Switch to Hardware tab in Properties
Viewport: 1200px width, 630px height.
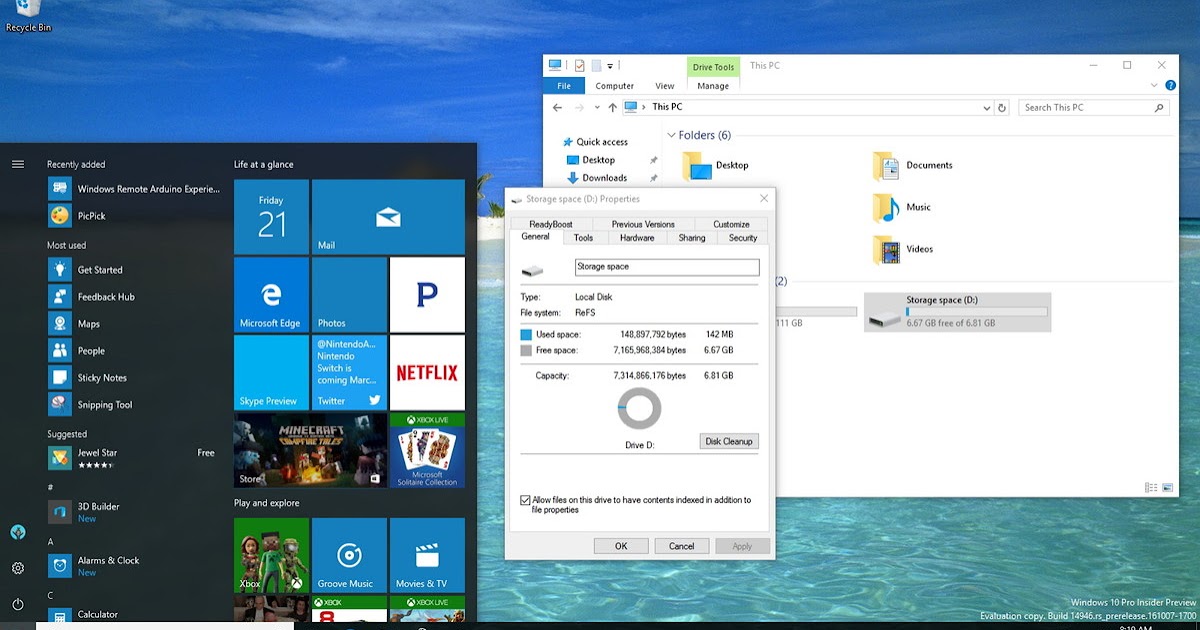637,238
